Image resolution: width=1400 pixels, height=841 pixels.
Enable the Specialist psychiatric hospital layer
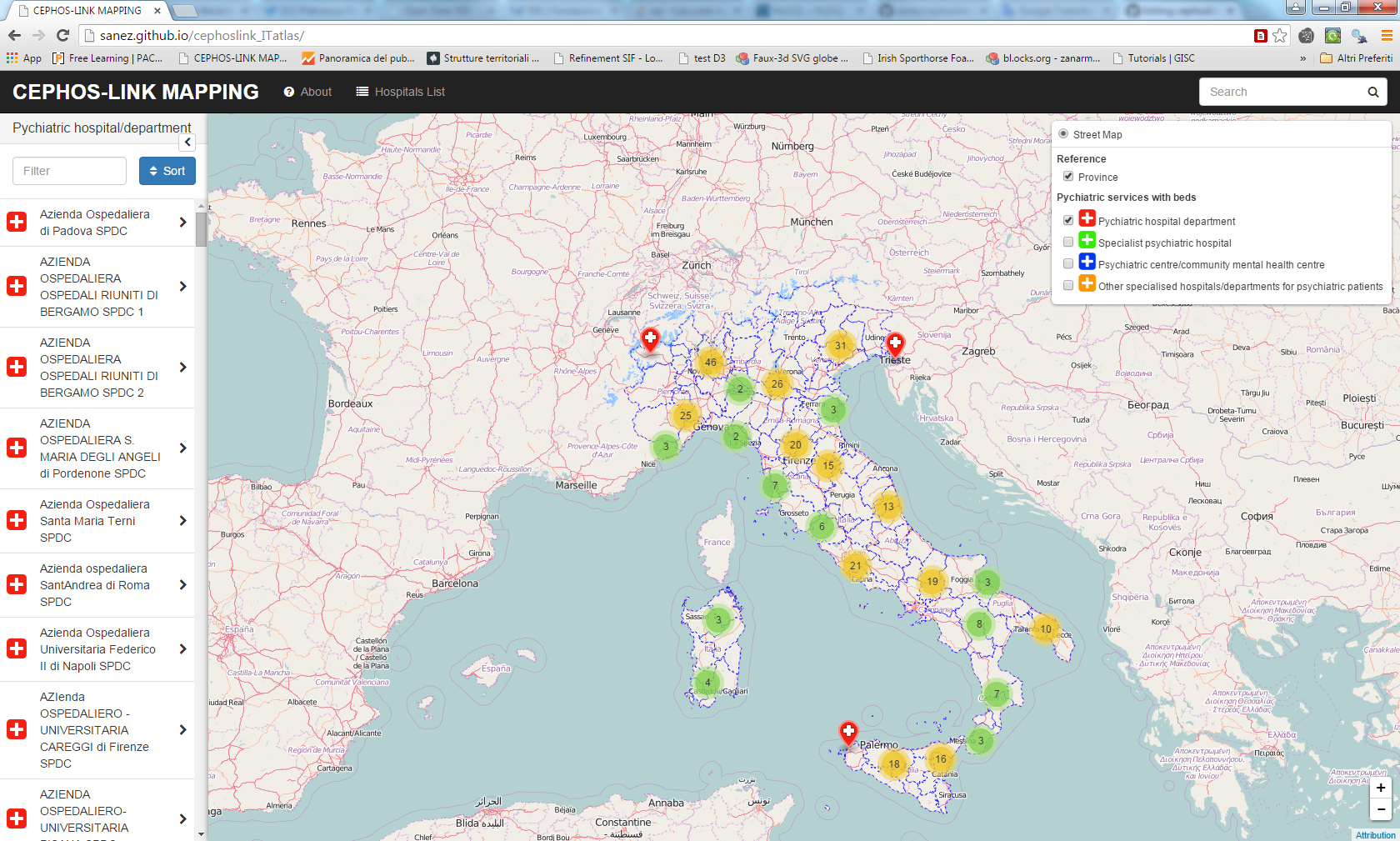click(x=1068, y=243)
